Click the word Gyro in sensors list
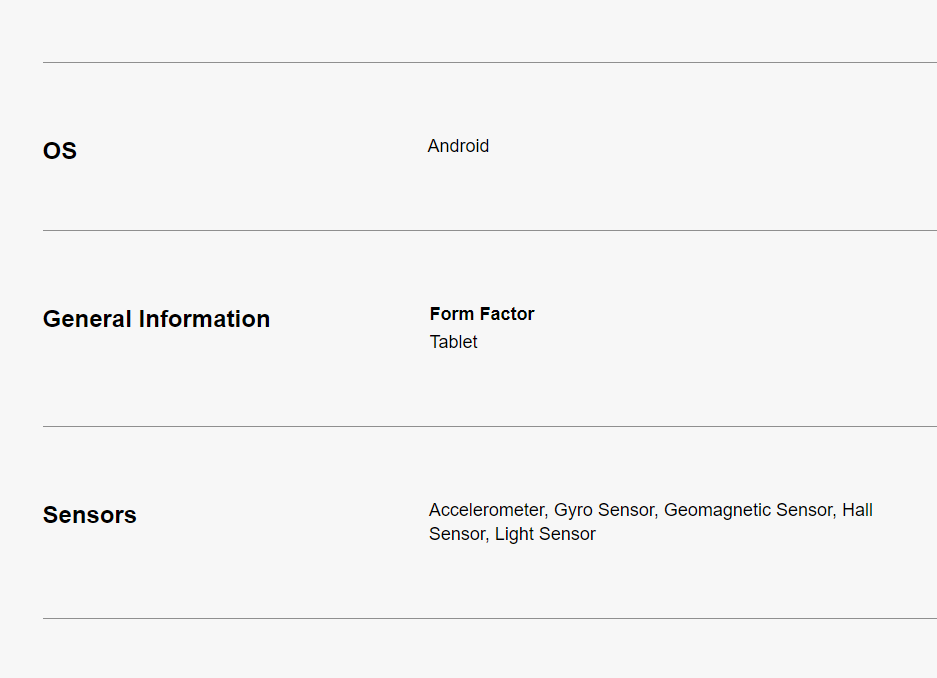The image size is (937, 678). tap(574, 510)
